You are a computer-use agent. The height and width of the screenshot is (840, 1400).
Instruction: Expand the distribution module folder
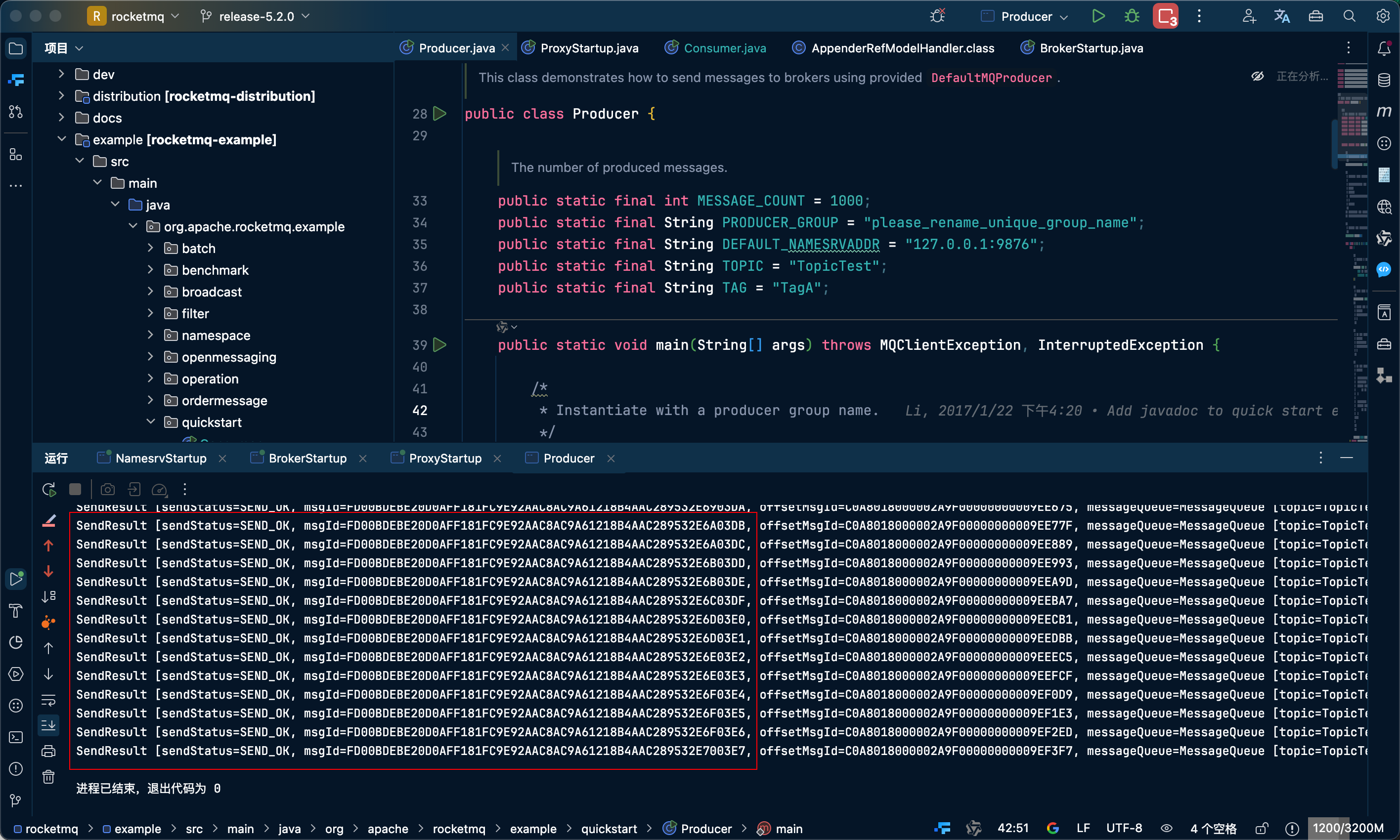pyautogui.click(x=62, y=96)
